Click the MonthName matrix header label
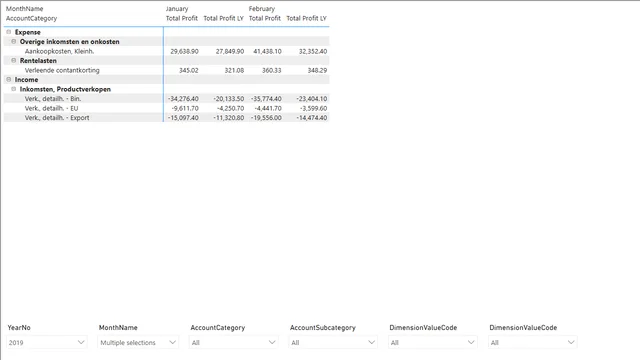The image size is (640, 360). click(x=24, y=9)
